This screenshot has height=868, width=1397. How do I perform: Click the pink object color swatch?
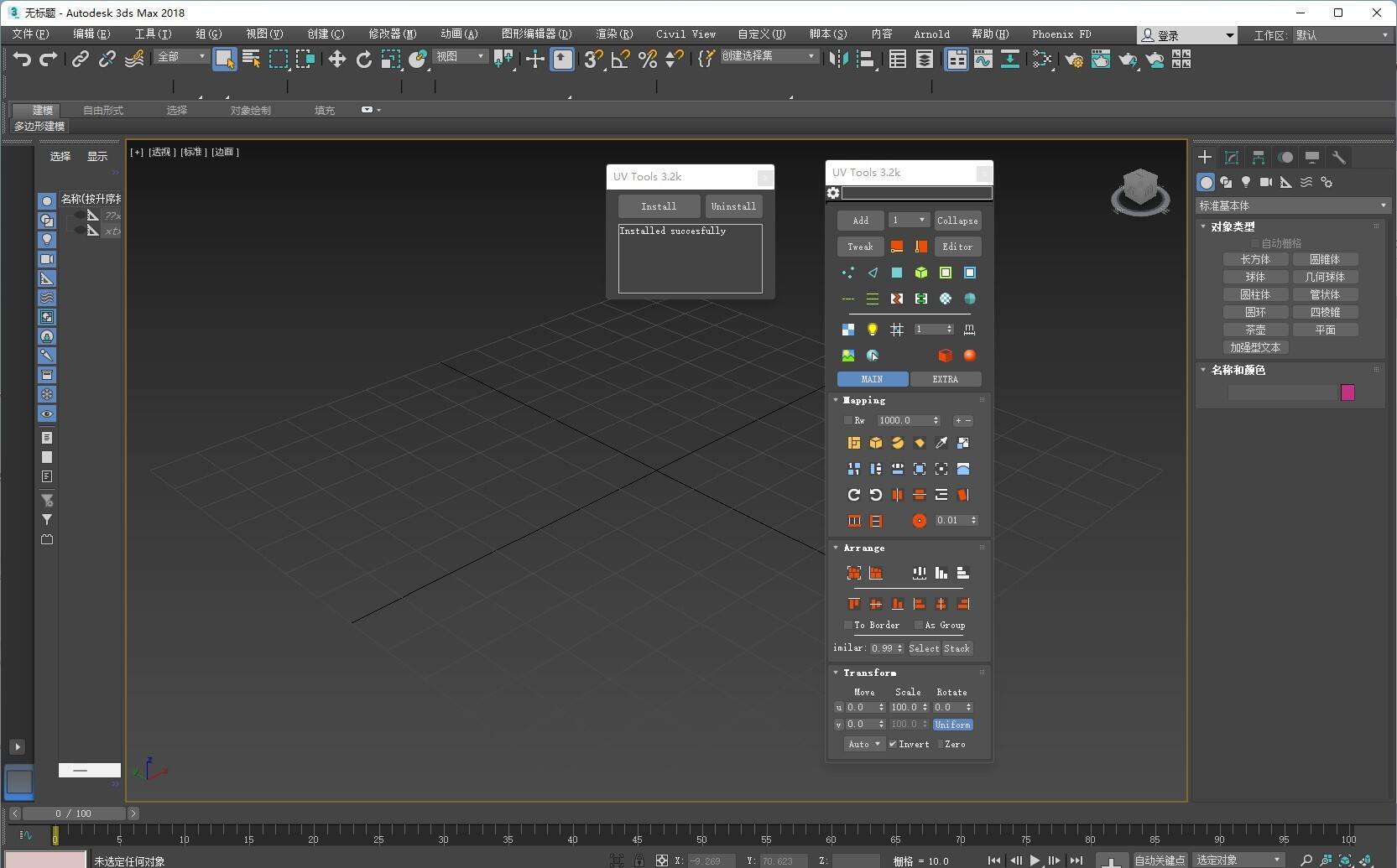tap(1348, 392)
